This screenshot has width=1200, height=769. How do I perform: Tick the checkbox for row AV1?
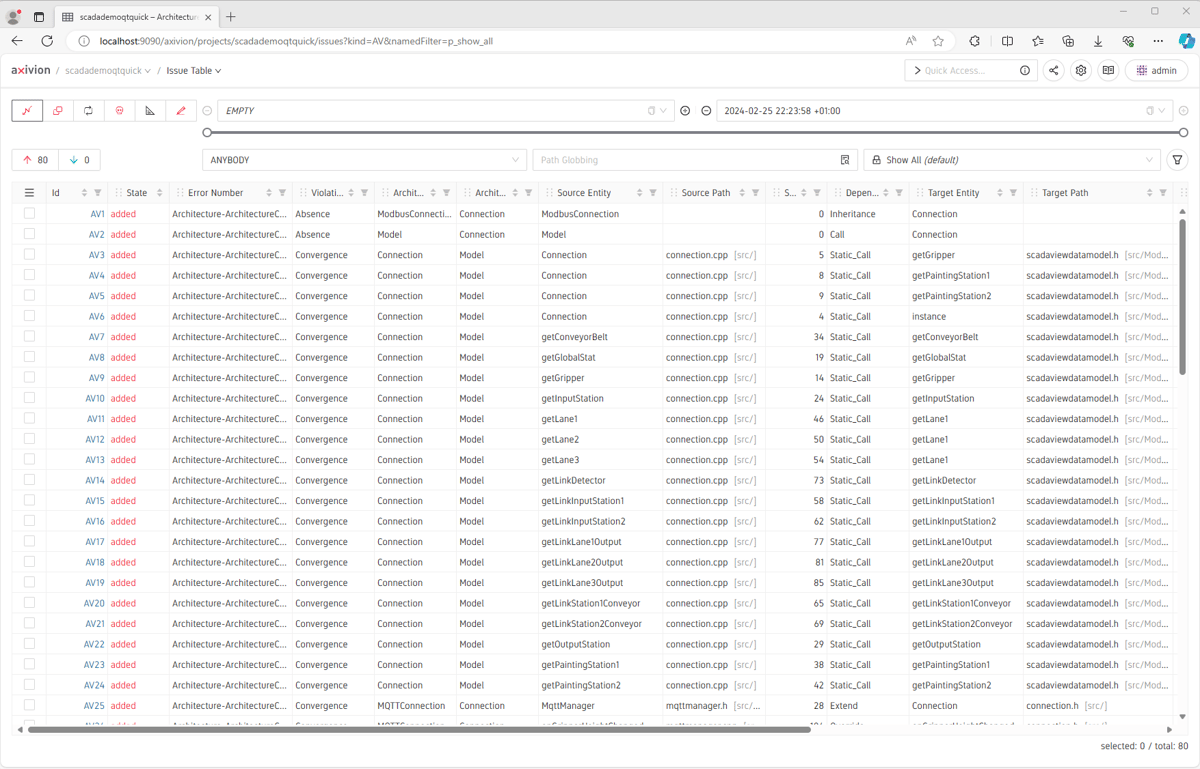click(x=29, y=214)
